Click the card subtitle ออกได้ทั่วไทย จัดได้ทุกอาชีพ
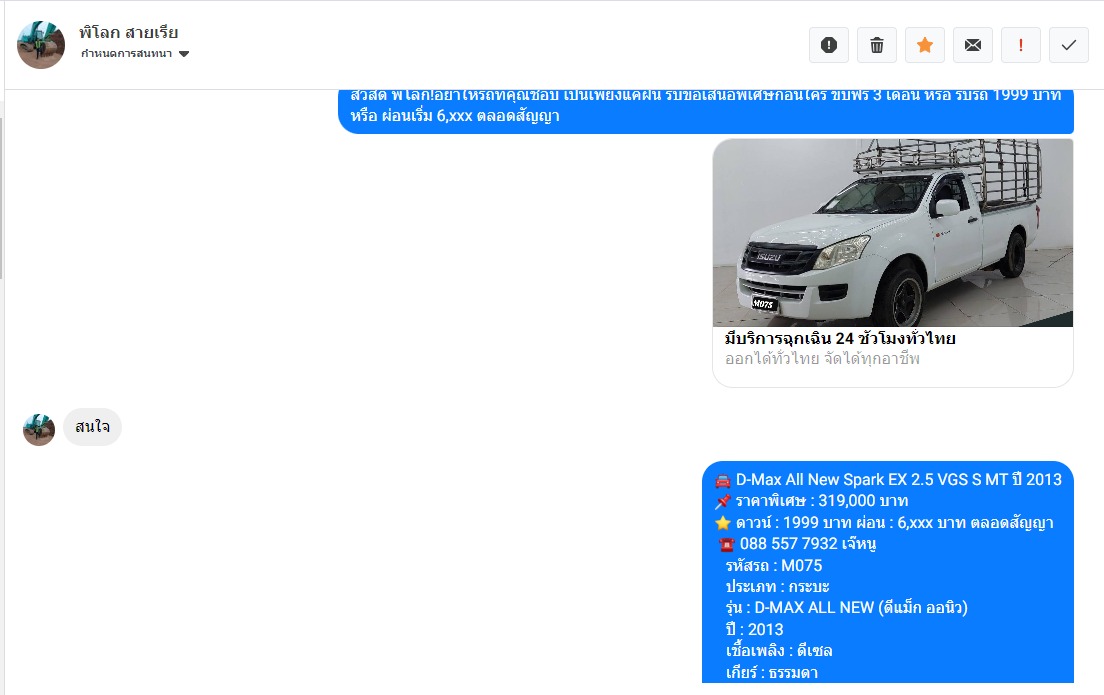 tap(822, 359)
